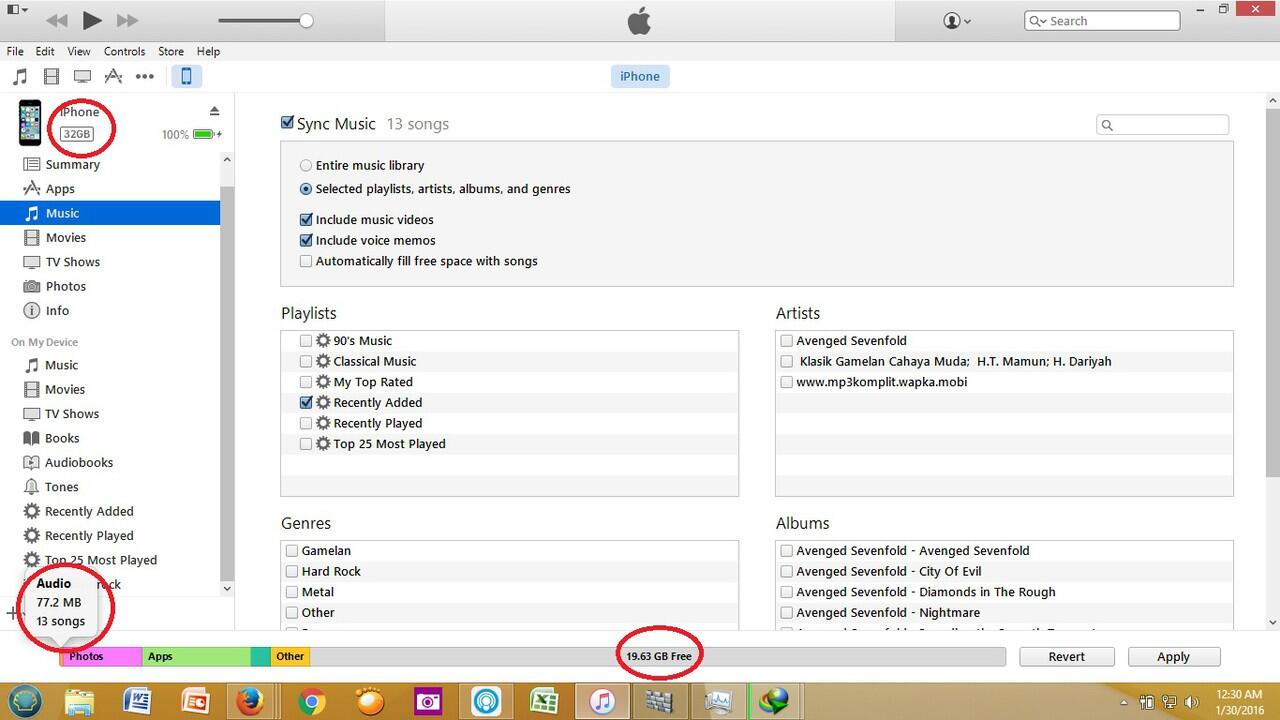
Task: Enable Automatically fill free space with songs
Action: coord(306,261)
